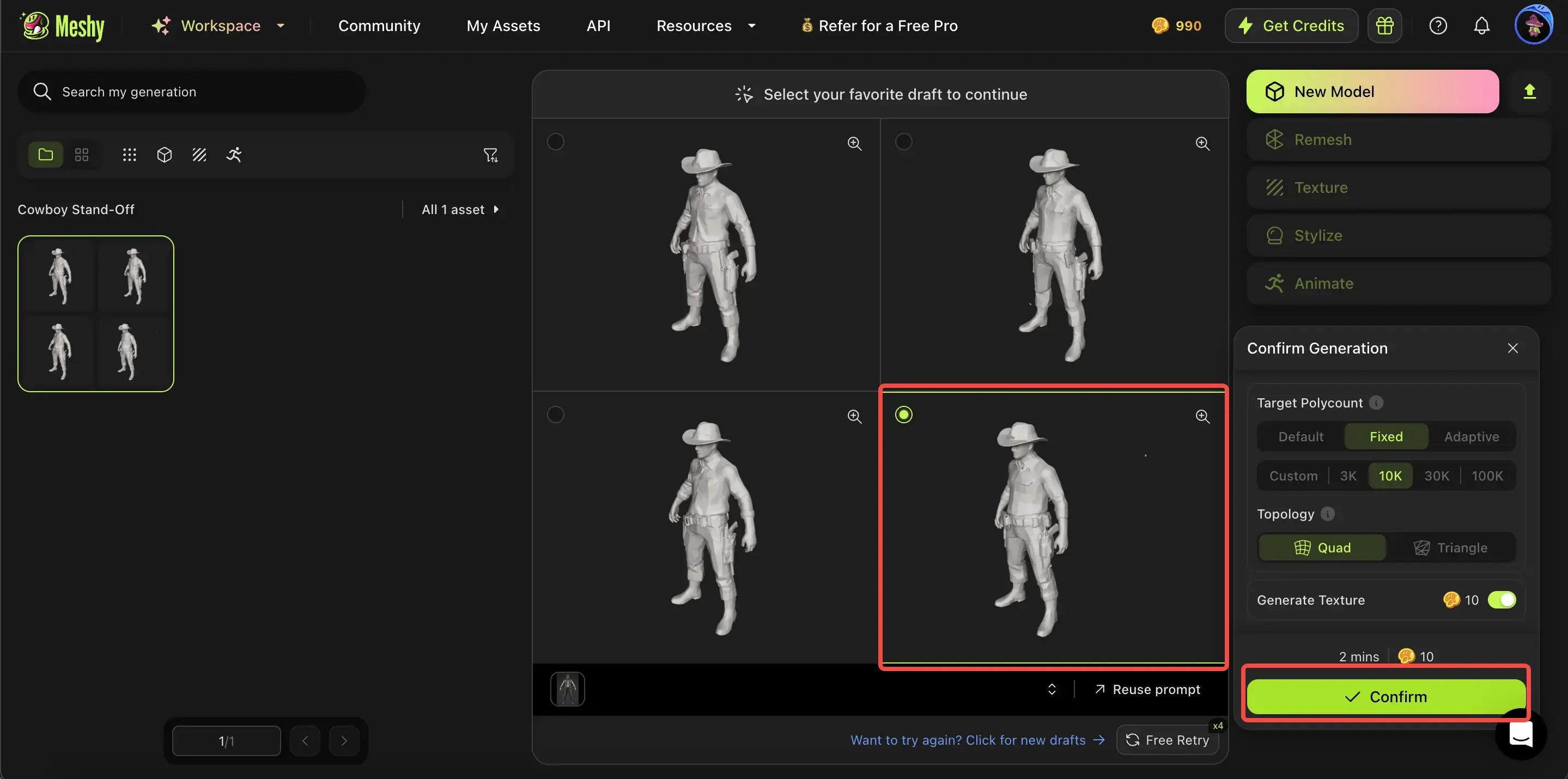The height and width of the screenshot is (779, 1568).
Task: Filter assets by texture stripes icon
Action: pyautogui.click(x=199, y=155)
